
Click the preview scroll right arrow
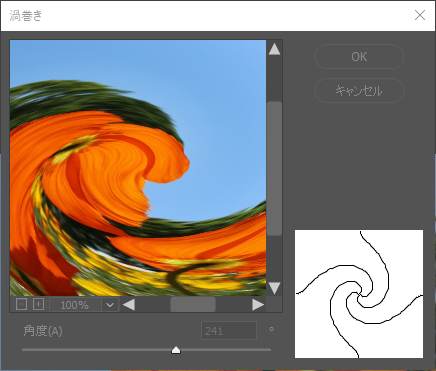[x=258, y=305]
